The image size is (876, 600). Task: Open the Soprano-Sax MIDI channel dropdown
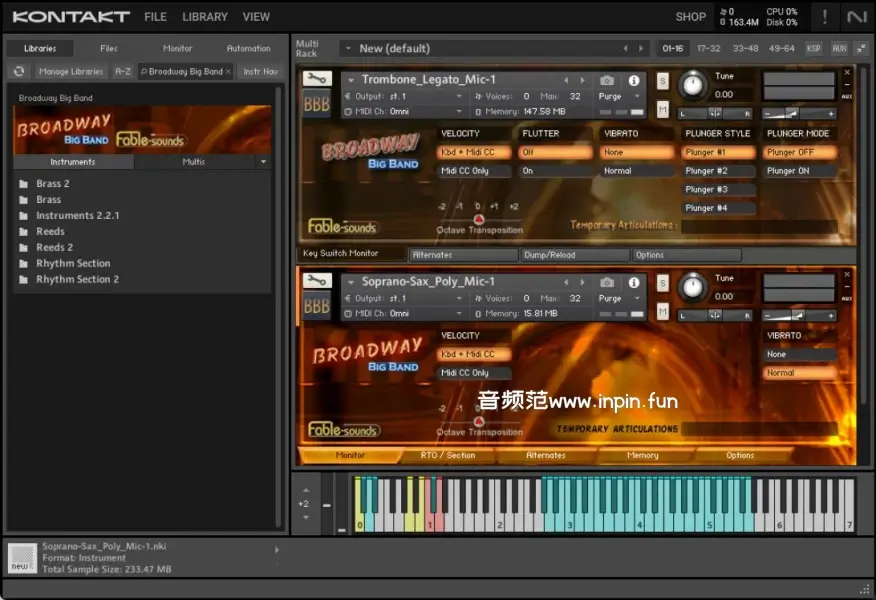point(410,314)
